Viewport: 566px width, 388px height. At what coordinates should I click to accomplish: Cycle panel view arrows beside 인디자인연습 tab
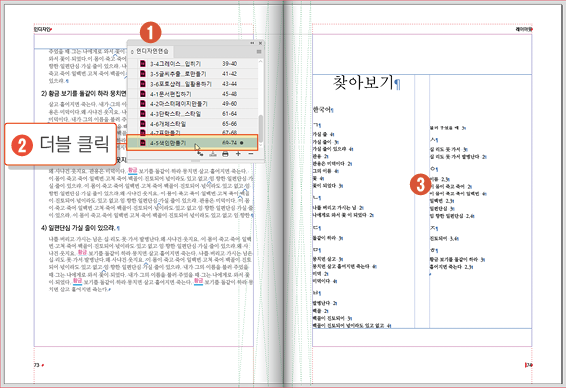pyautogui.click(x=132, y=52)
